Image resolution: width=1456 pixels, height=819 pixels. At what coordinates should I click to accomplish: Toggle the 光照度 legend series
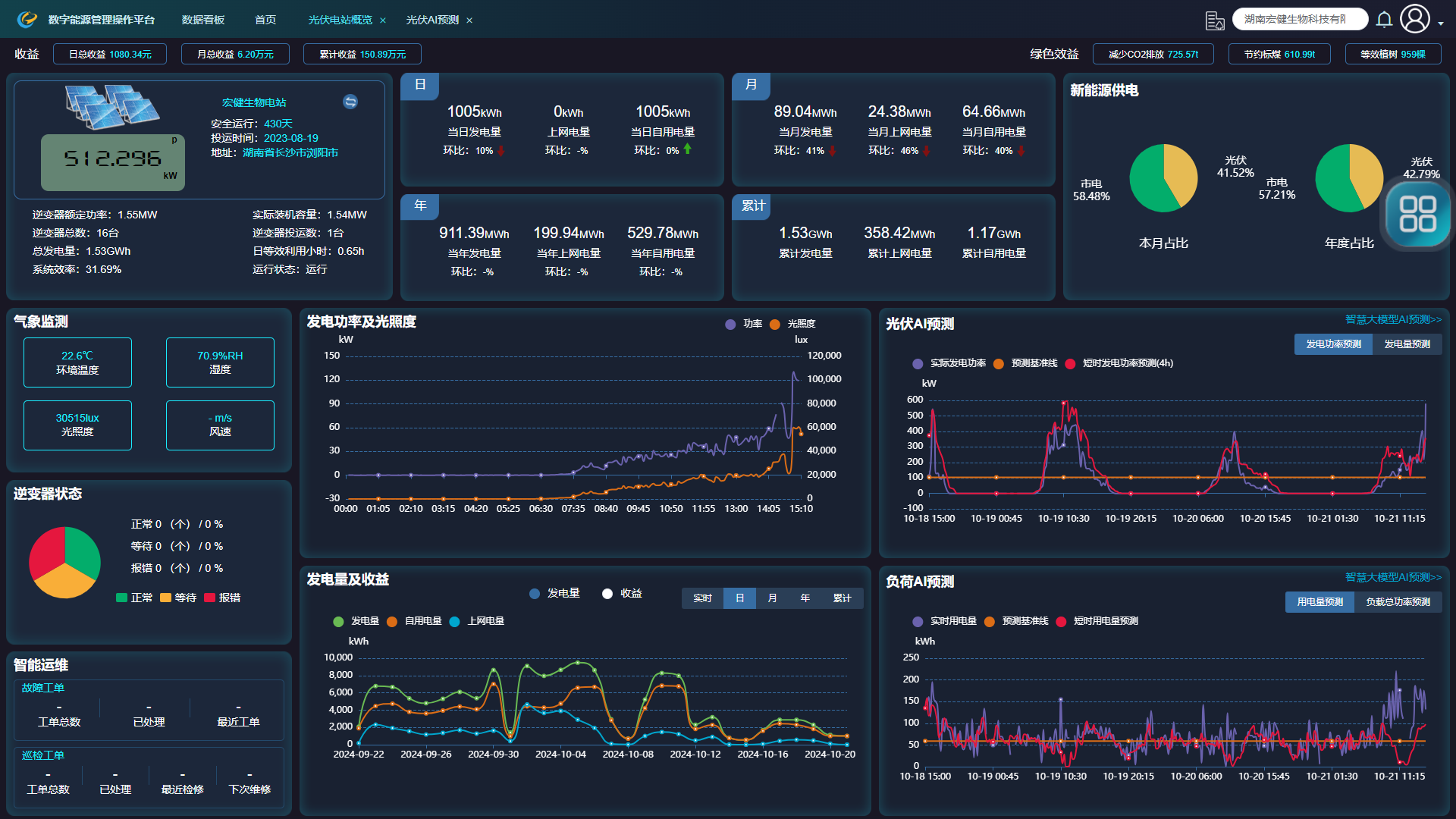pyautogui.click(x=792, y=324)
